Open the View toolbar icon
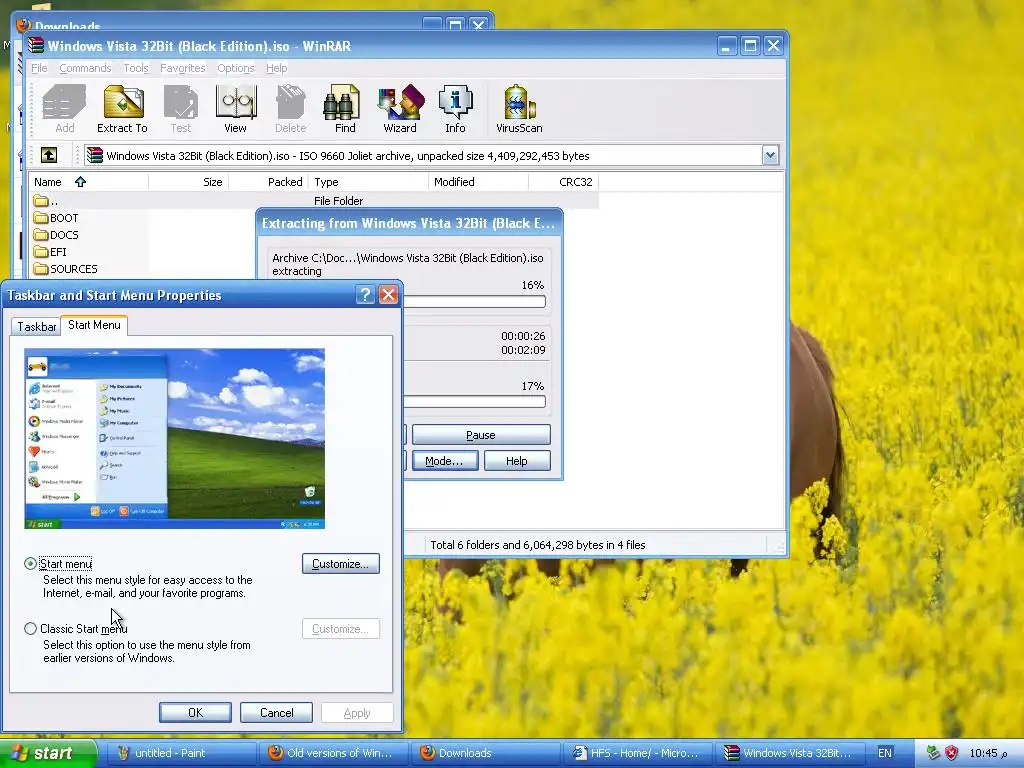 236,108
